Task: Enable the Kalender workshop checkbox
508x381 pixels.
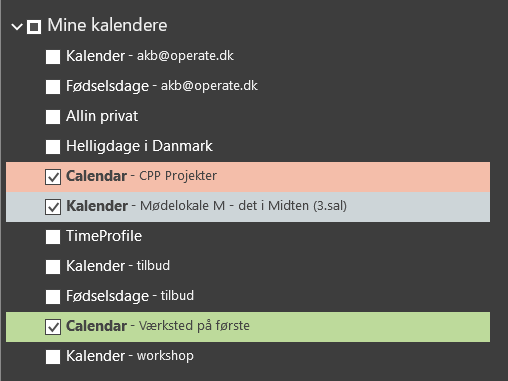Action: [x=53, y=357]
